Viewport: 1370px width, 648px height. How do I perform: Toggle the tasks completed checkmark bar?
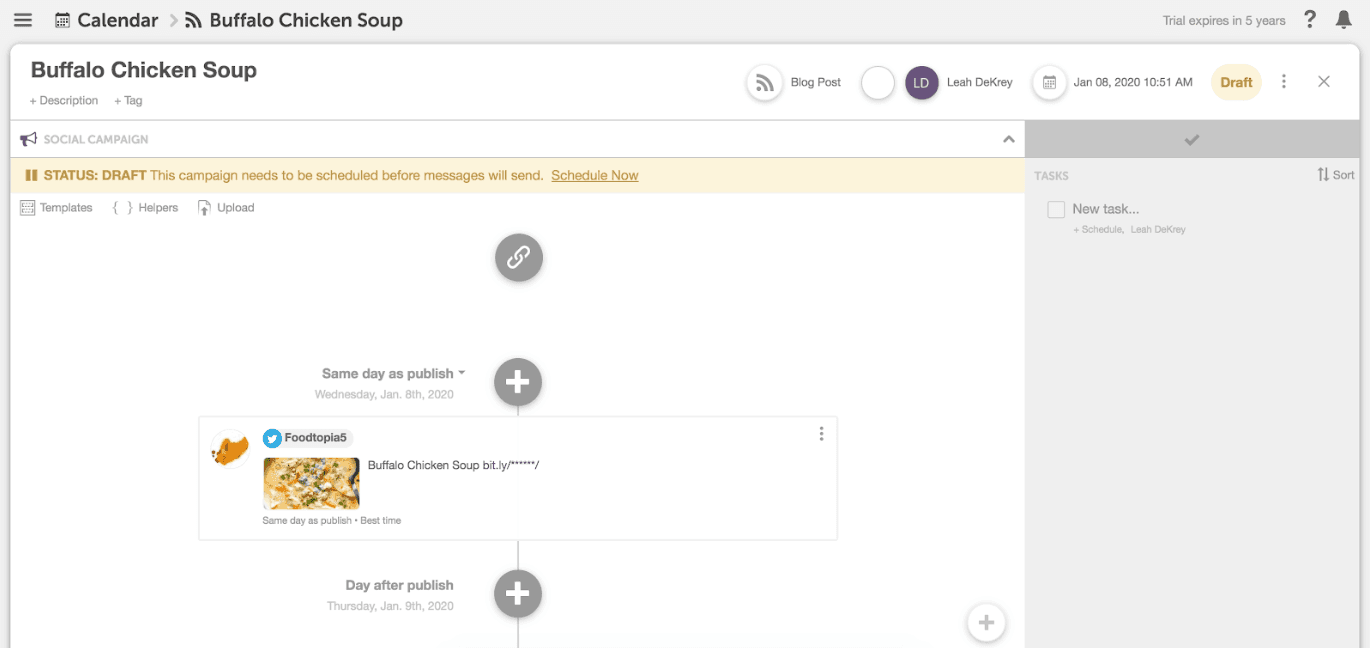coord(1191,140)
